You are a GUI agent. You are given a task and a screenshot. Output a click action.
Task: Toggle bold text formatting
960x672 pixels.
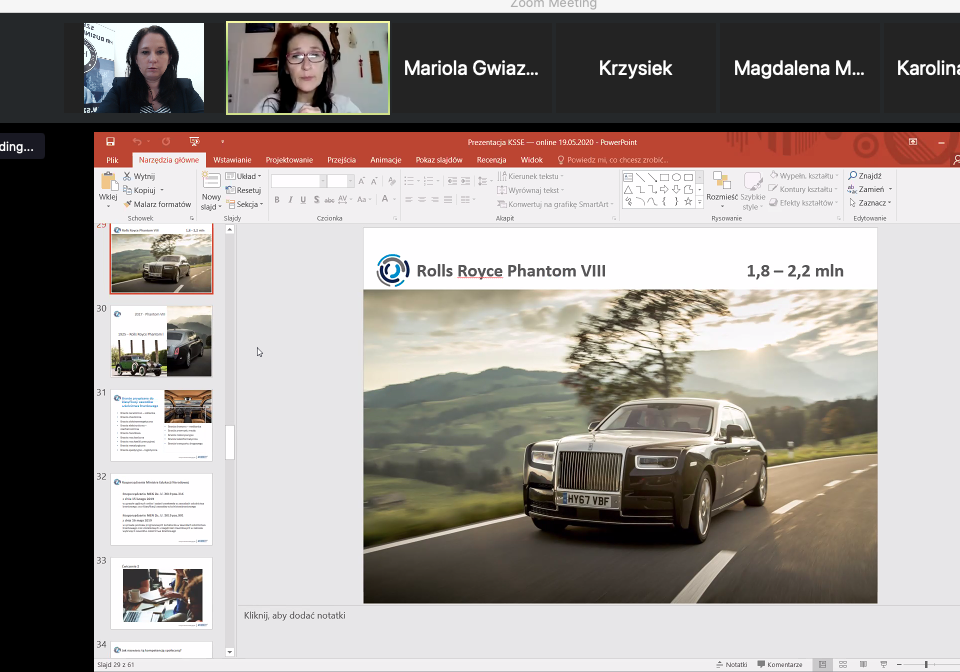[277, 199]
